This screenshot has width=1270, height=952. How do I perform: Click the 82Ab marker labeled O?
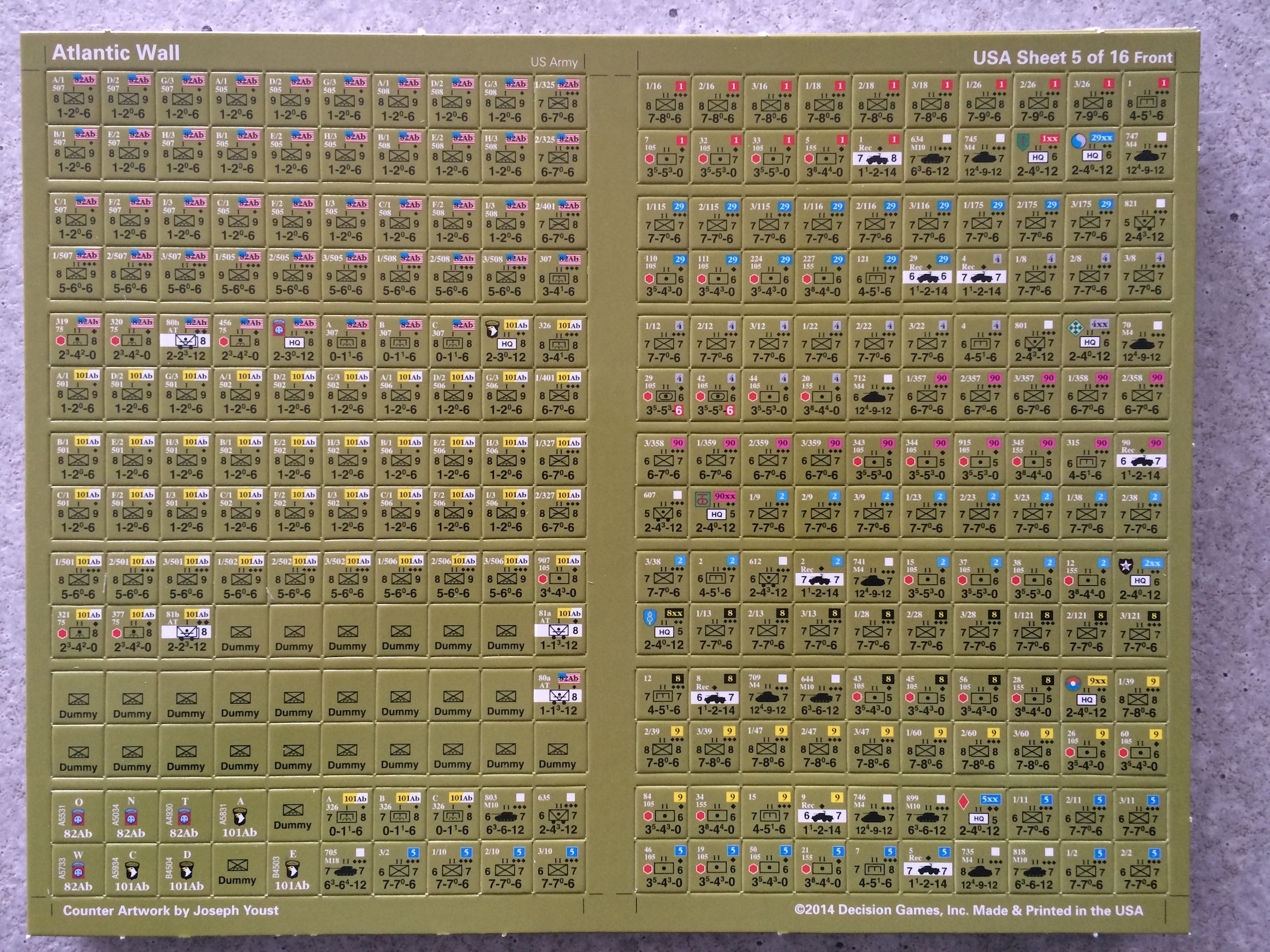tap(78, 816)
